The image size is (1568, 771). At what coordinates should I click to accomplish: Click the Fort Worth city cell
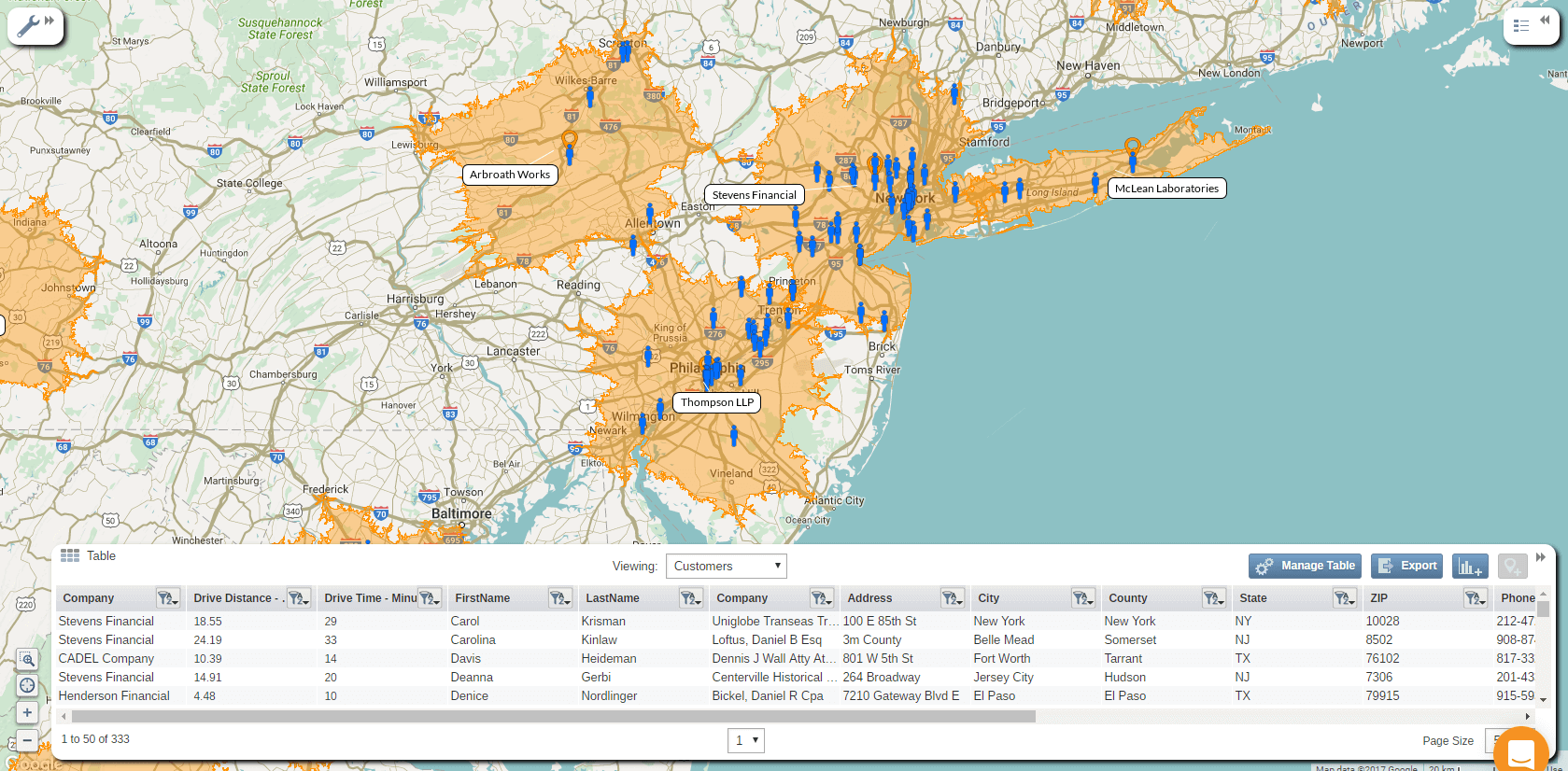pos(1002,658)
